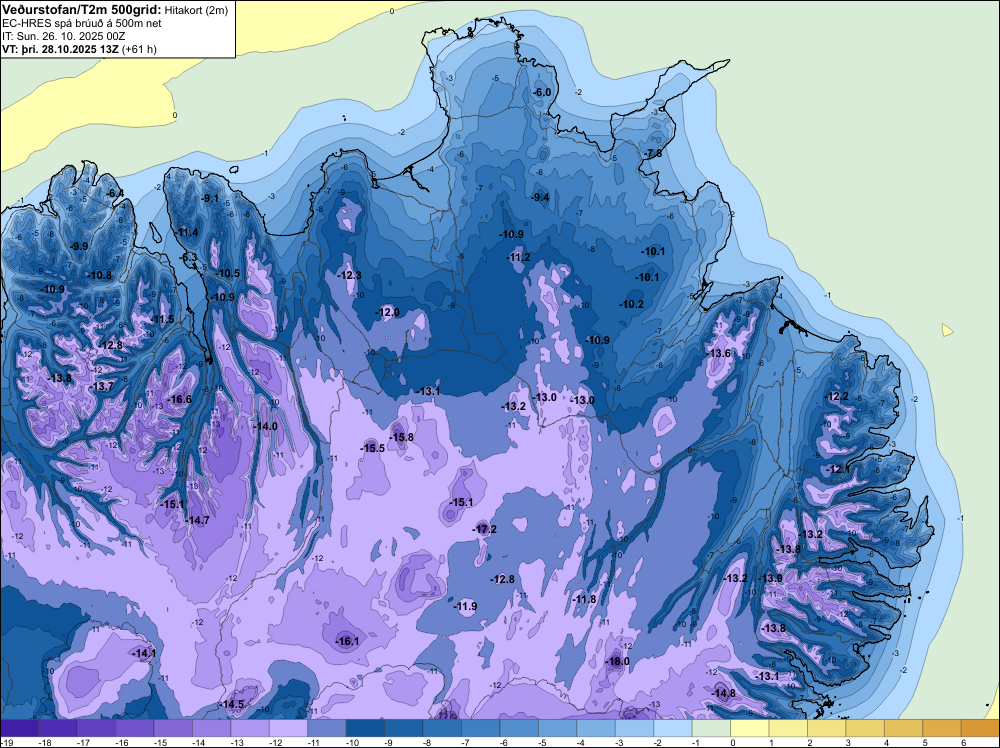Click the -12.2 temperature label in the east
This screenshot has width=1000, height=748.
coord(837,396)
